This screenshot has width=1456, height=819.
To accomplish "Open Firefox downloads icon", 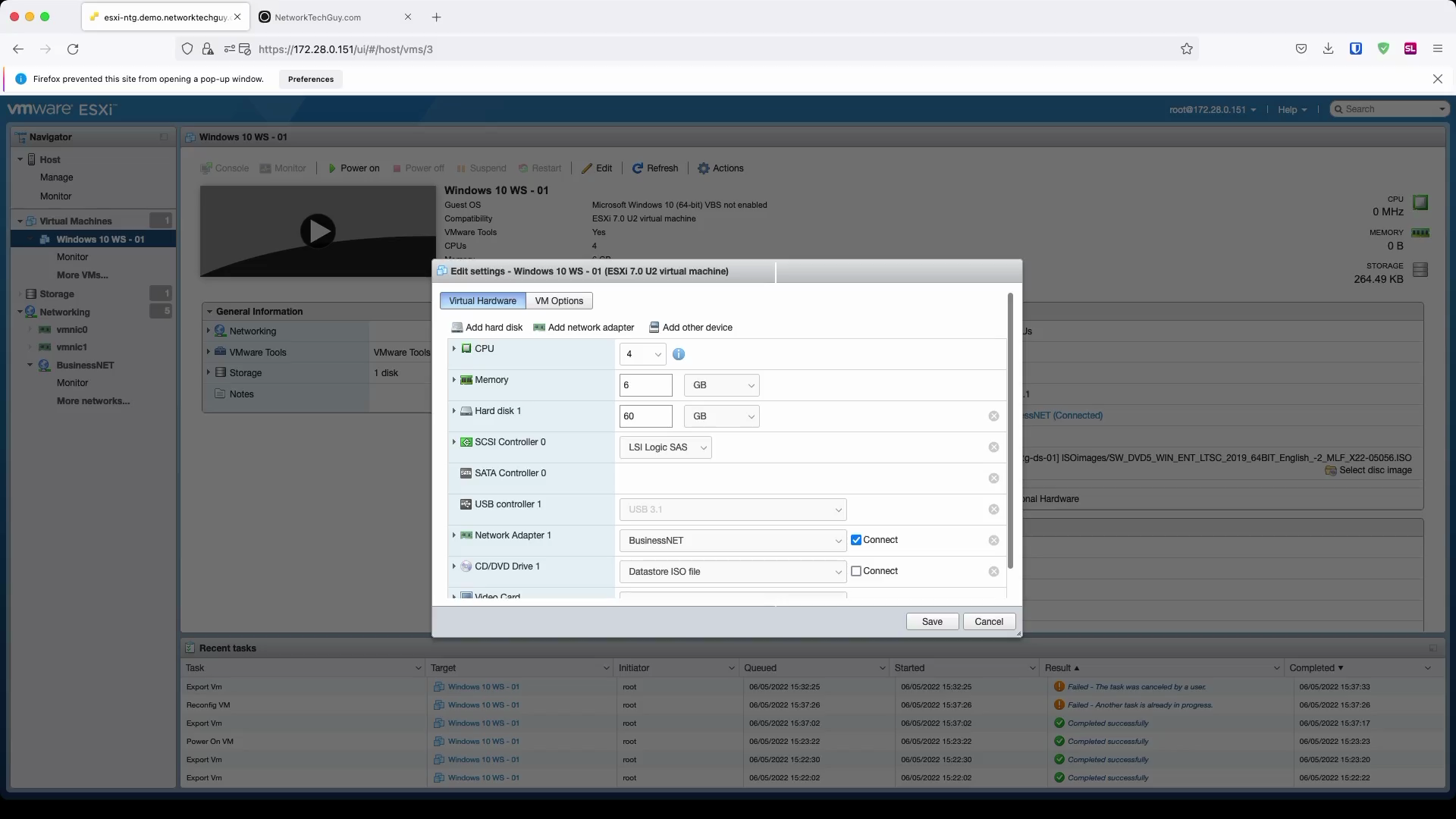I will pyautogui.click(x=1329, y=49).
